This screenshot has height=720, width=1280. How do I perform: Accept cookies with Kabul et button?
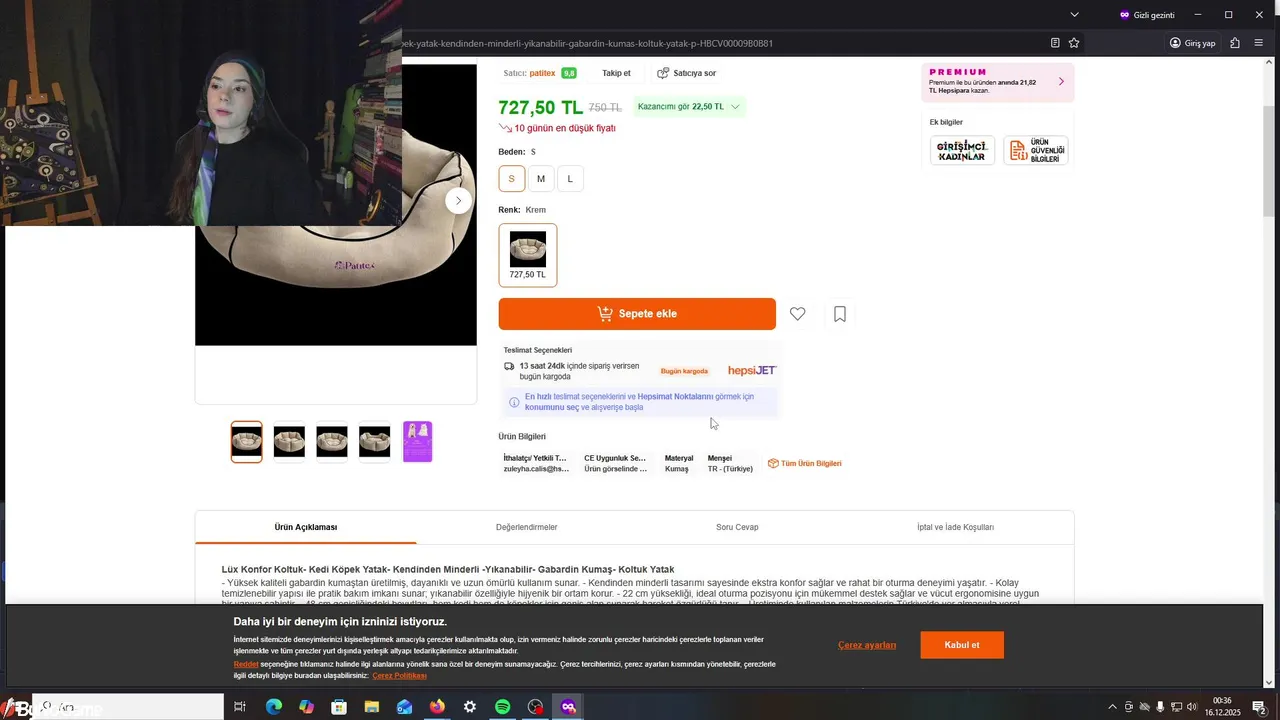coord(962,645)
